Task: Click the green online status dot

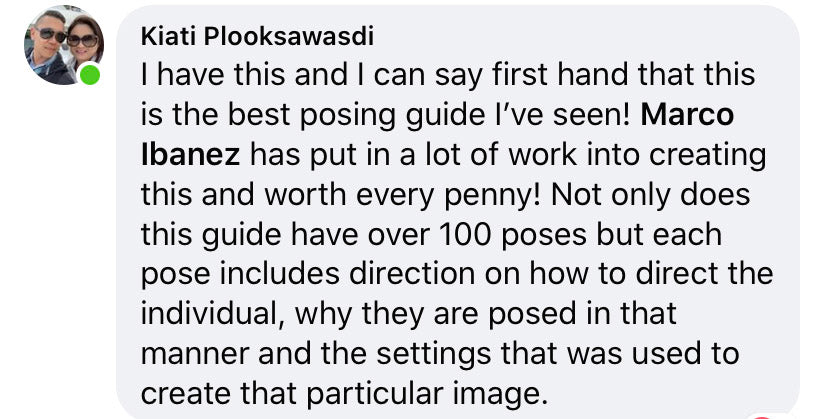Action: point(90,75)
